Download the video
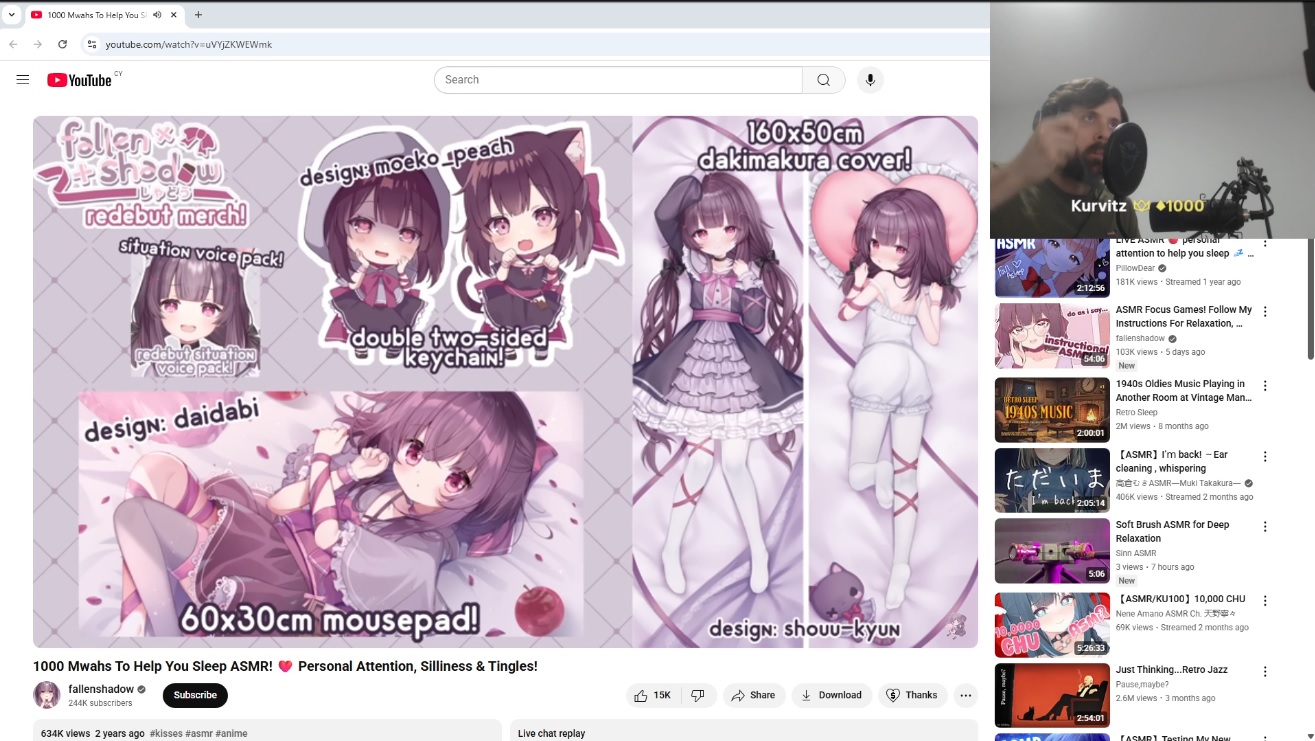 tap(832, 695)
